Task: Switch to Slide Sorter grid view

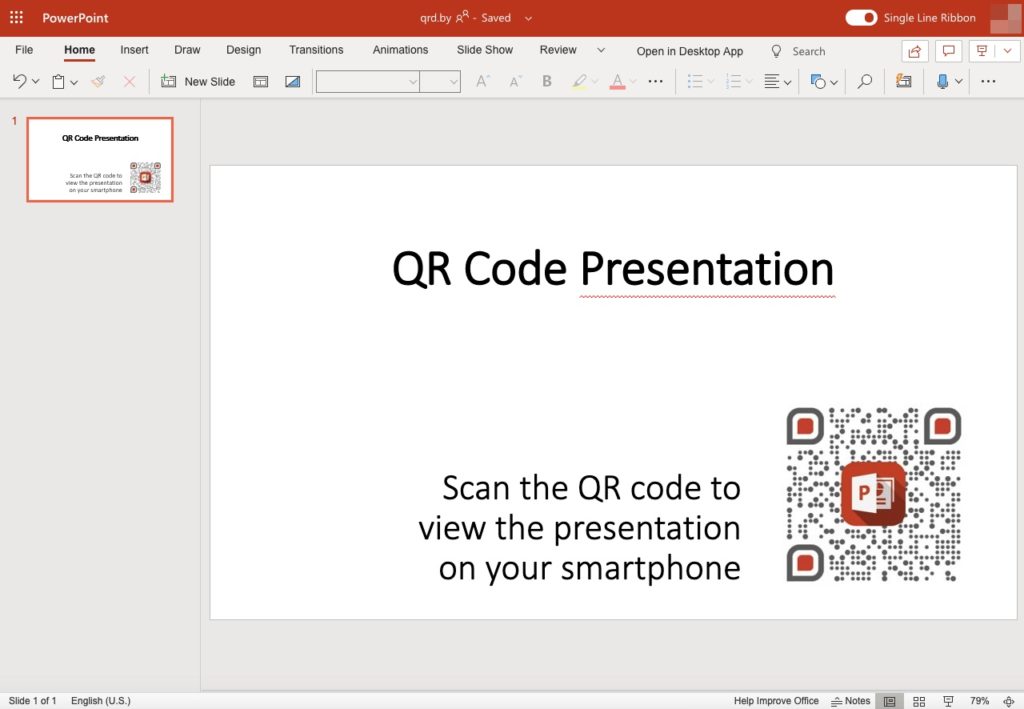Action: 919,701
